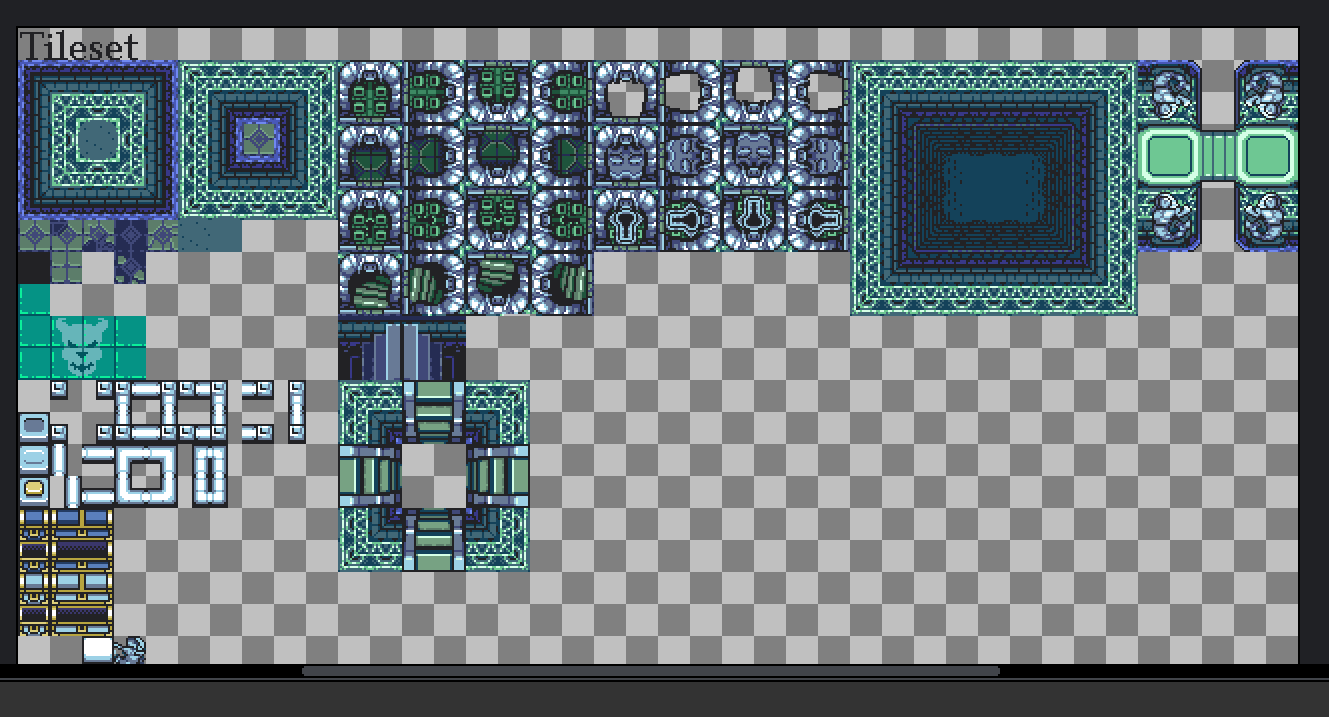Click the left glowing green pad tile
1329x717 pixels.
1170,157
